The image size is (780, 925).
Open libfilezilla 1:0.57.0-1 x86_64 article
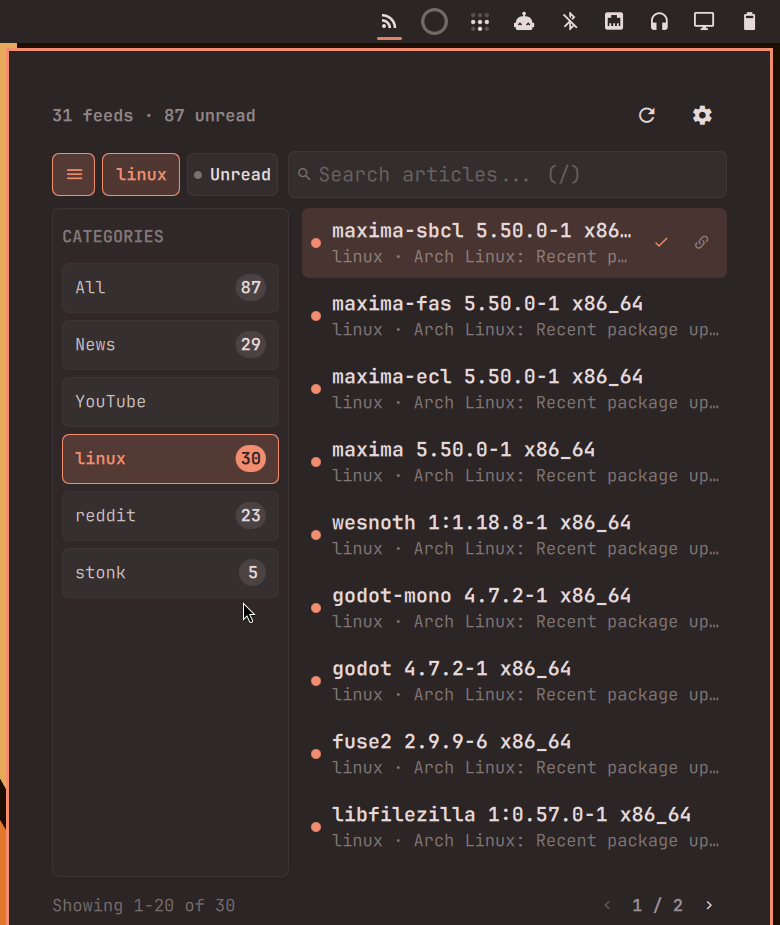point(514,827)
